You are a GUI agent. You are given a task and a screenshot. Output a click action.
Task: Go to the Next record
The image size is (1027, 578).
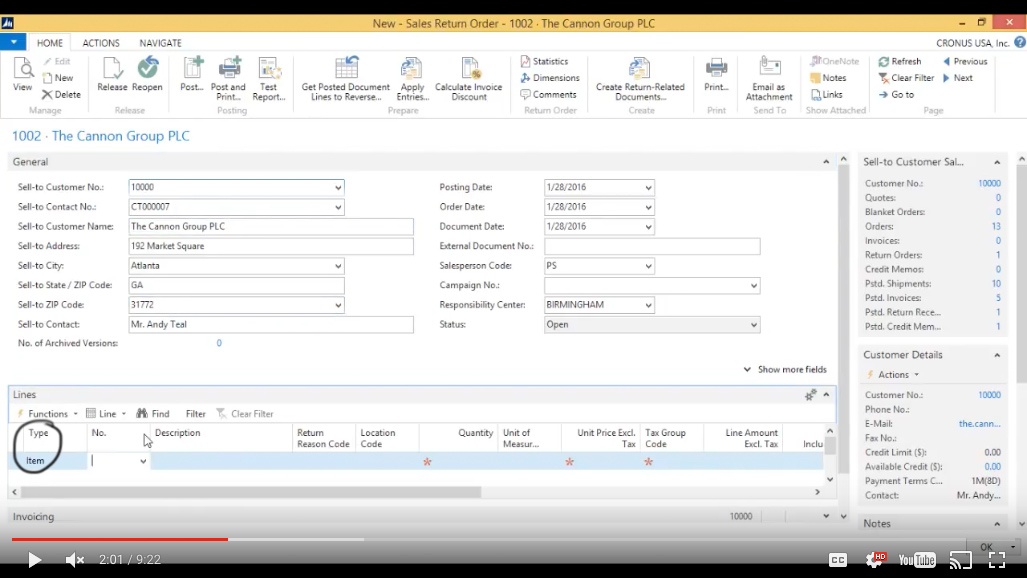pyautogui.click(x=958, y=78)
